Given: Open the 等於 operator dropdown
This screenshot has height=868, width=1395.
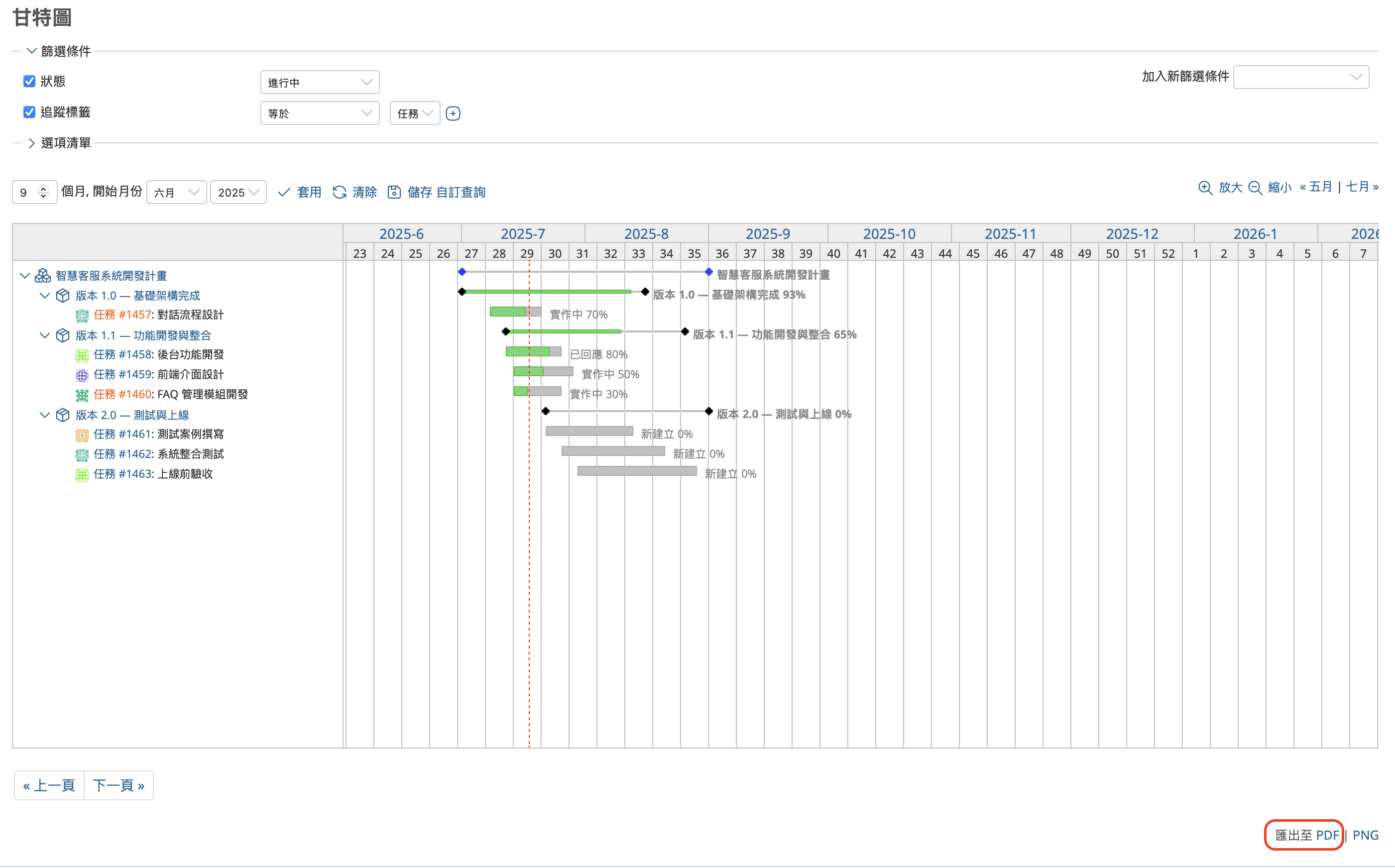Looking at the screenshot, I should (320, 113).
